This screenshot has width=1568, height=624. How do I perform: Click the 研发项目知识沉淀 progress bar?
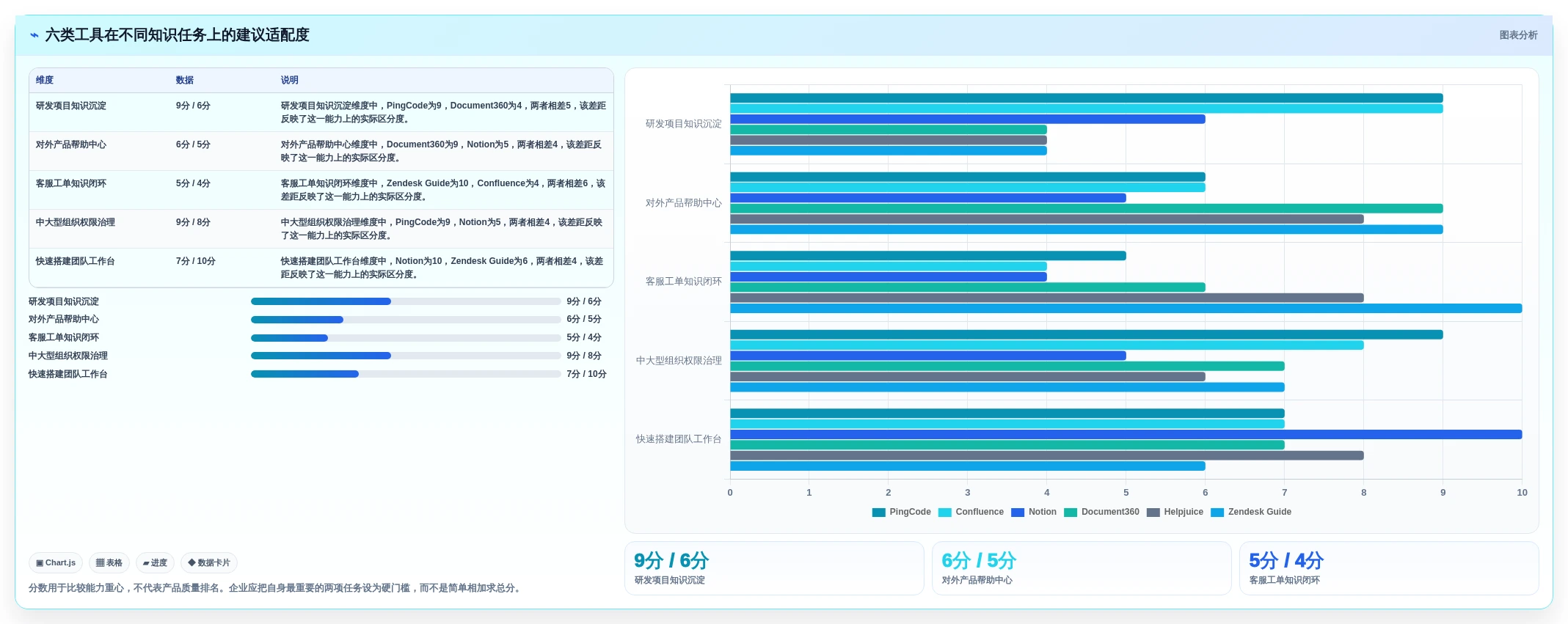pyautogui.click(x=406, y=301)
